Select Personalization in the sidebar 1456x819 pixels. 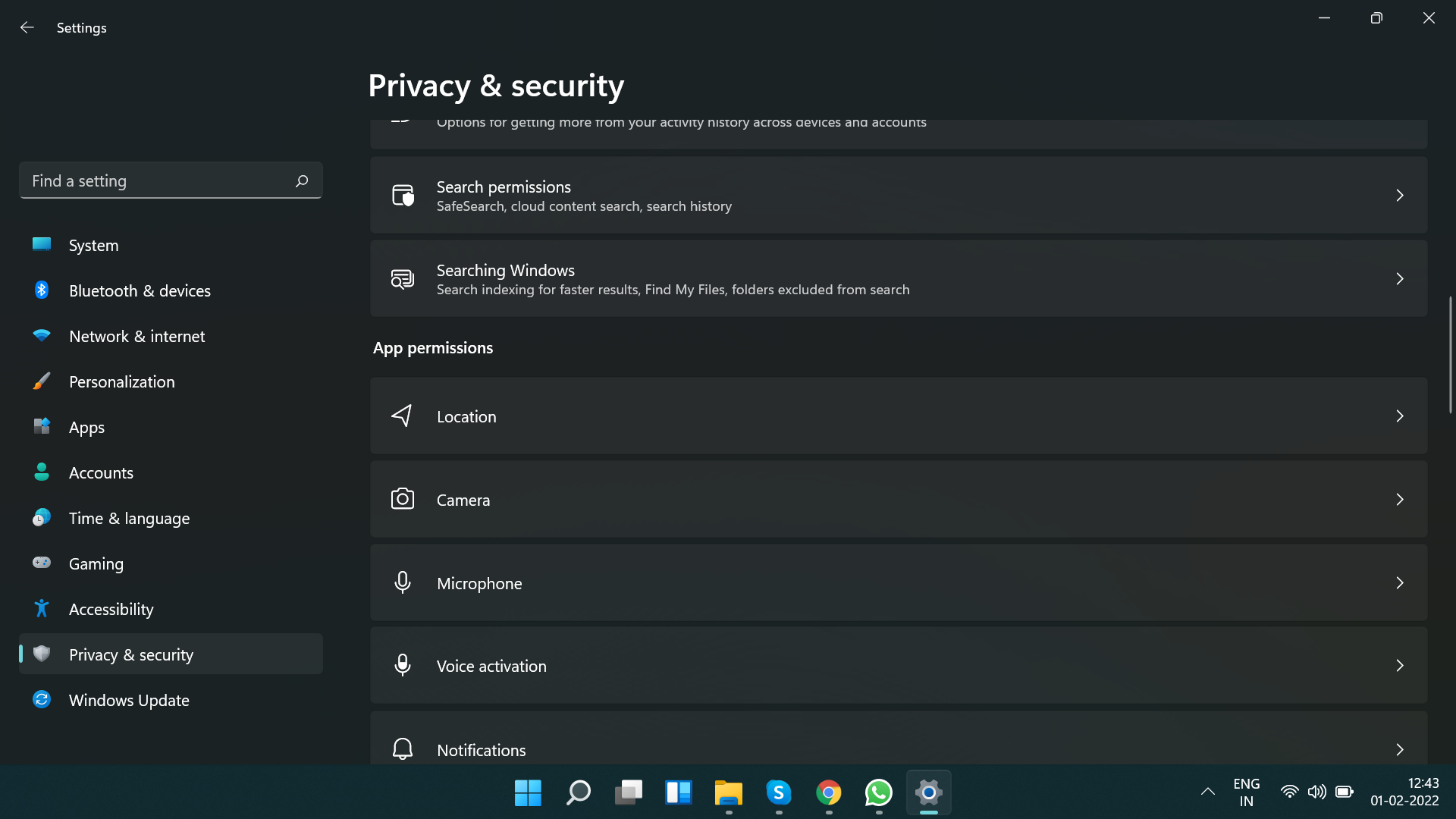pos(121,381)
